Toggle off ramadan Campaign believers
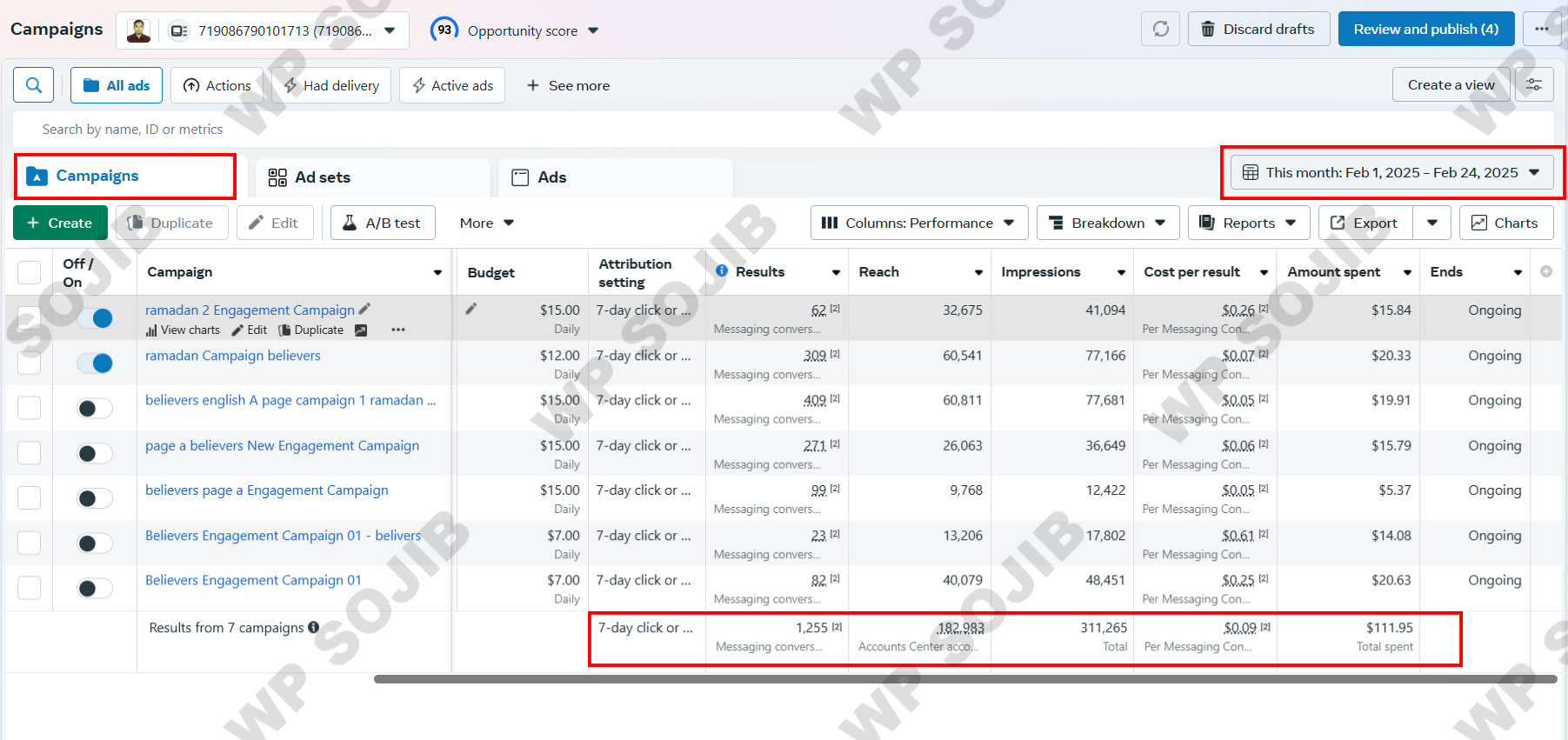 [95, 363]
